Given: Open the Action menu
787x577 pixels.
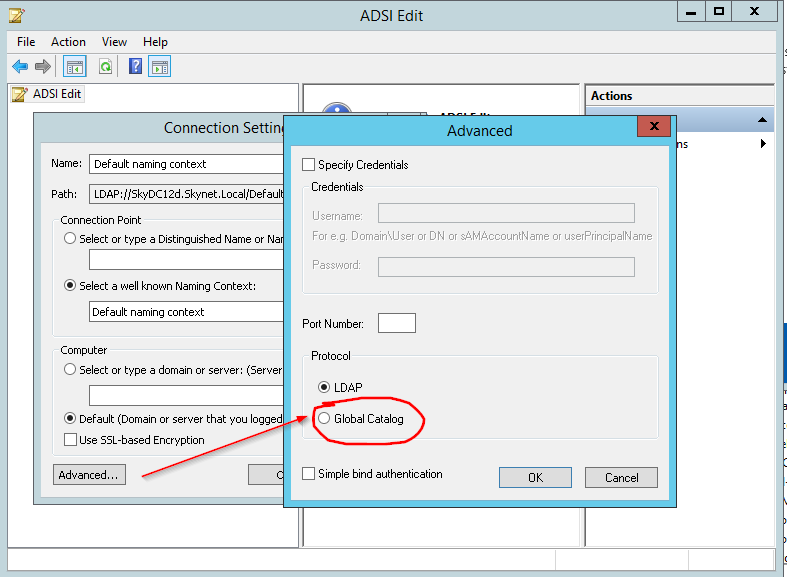Looking at the screenshot, I should tap(68, 42).
